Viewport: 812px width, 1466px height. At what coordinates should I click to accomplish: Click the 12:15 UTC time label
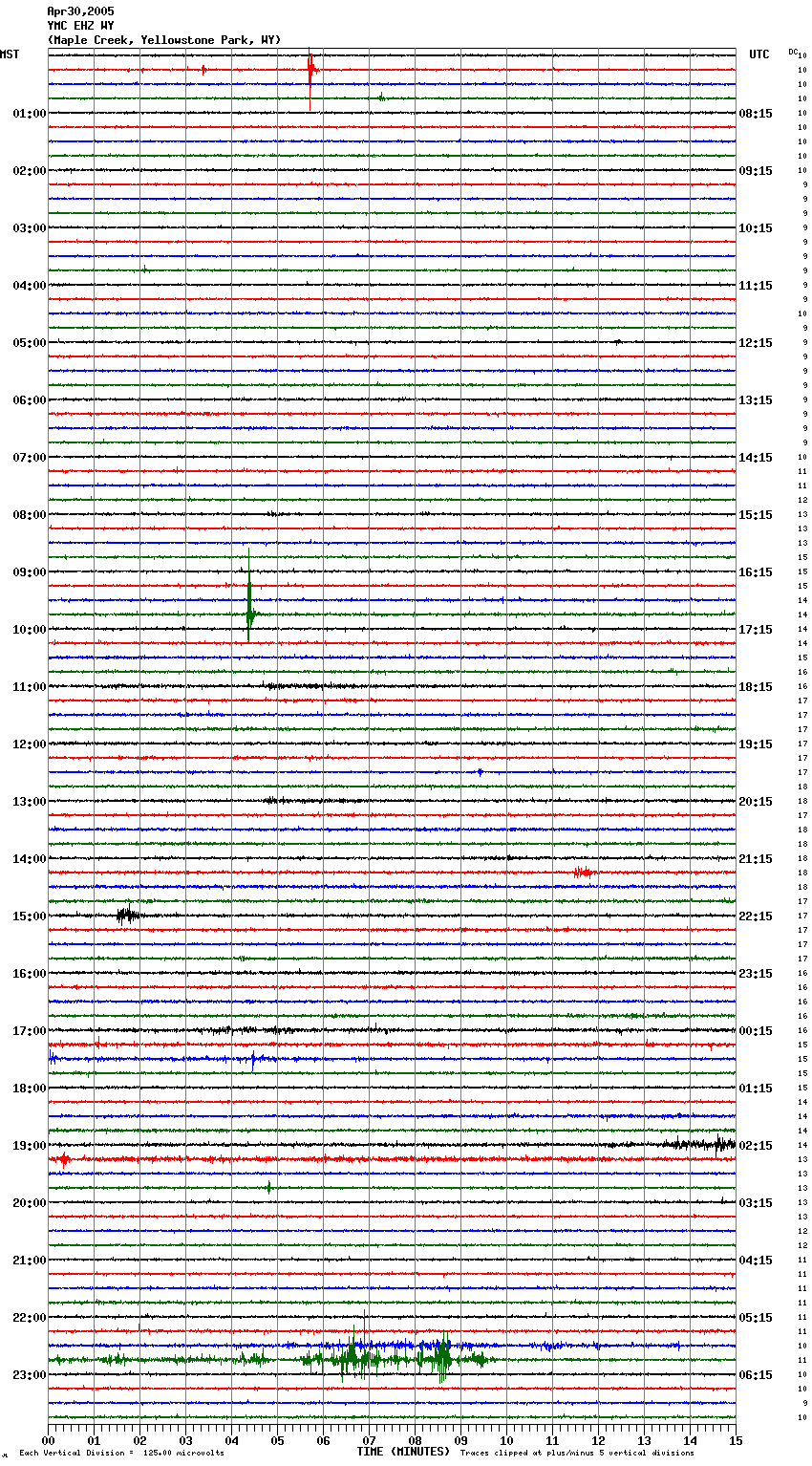756,343
